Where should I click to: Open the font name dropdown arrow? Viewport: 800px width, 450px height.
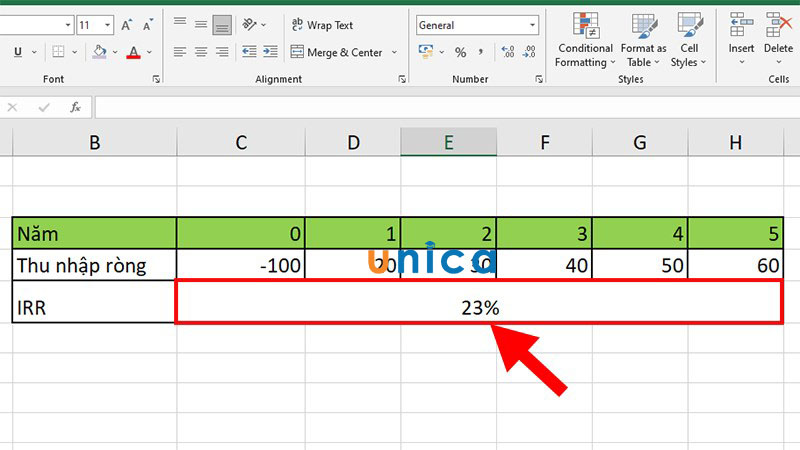pos(68,25)
